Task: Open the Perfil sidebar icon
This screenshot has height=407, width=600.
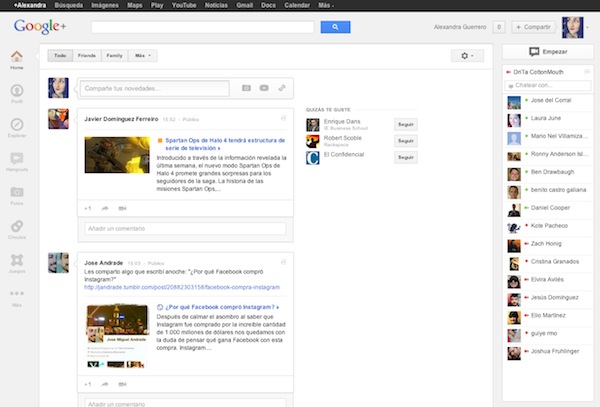Action: tap(17, 94)
